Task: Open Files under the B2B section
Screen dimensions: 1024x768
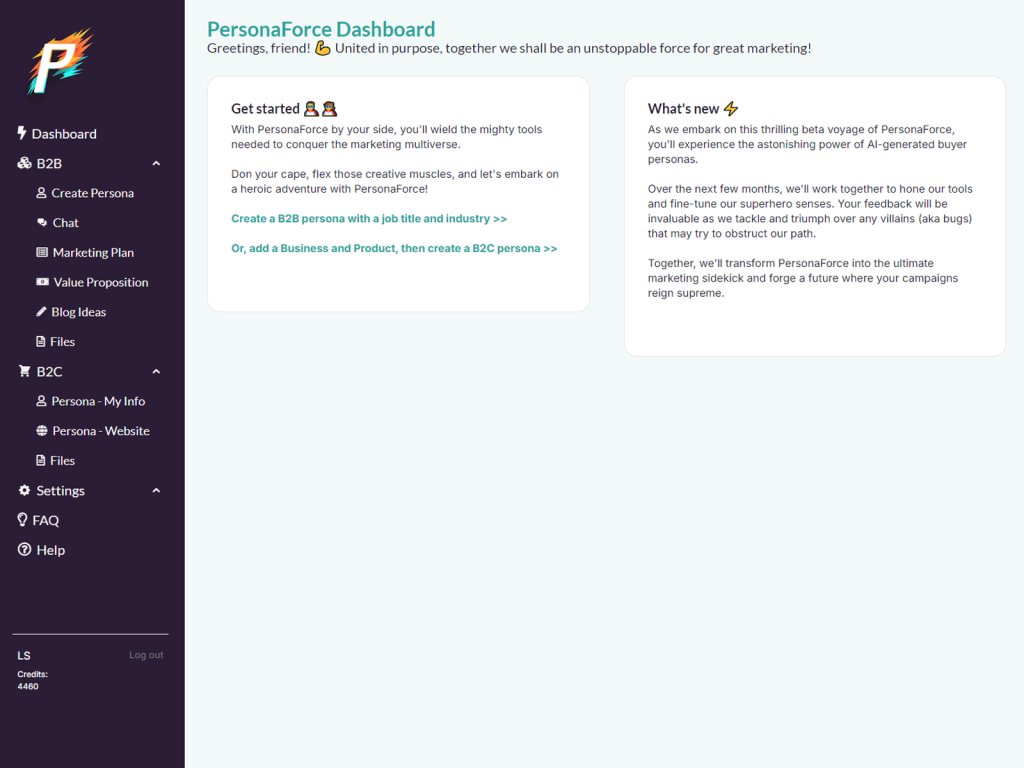Action: tap(62, 342)
